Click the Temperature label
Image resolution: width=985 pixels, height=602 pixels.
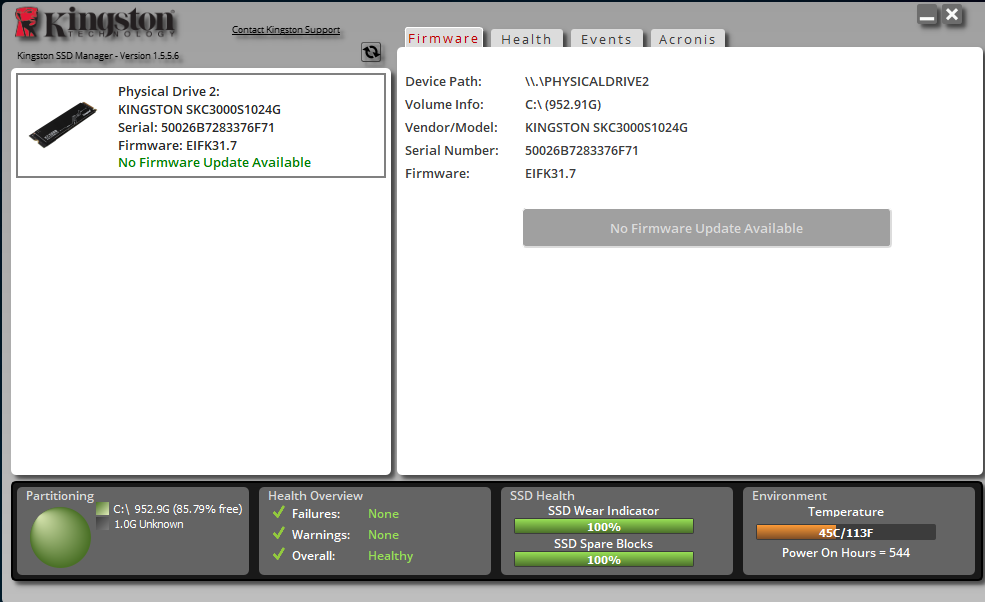(x=846, y=512)
